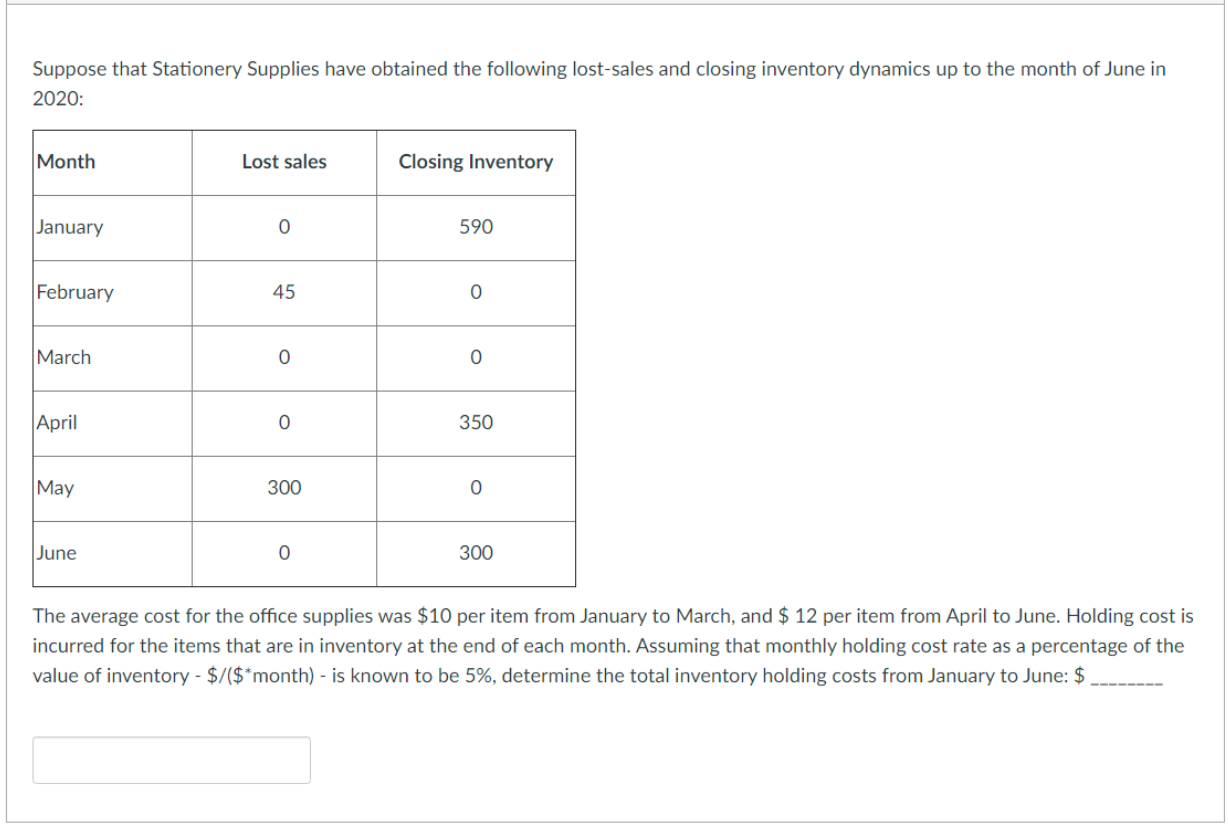Click the answer input field

[170, 760]
